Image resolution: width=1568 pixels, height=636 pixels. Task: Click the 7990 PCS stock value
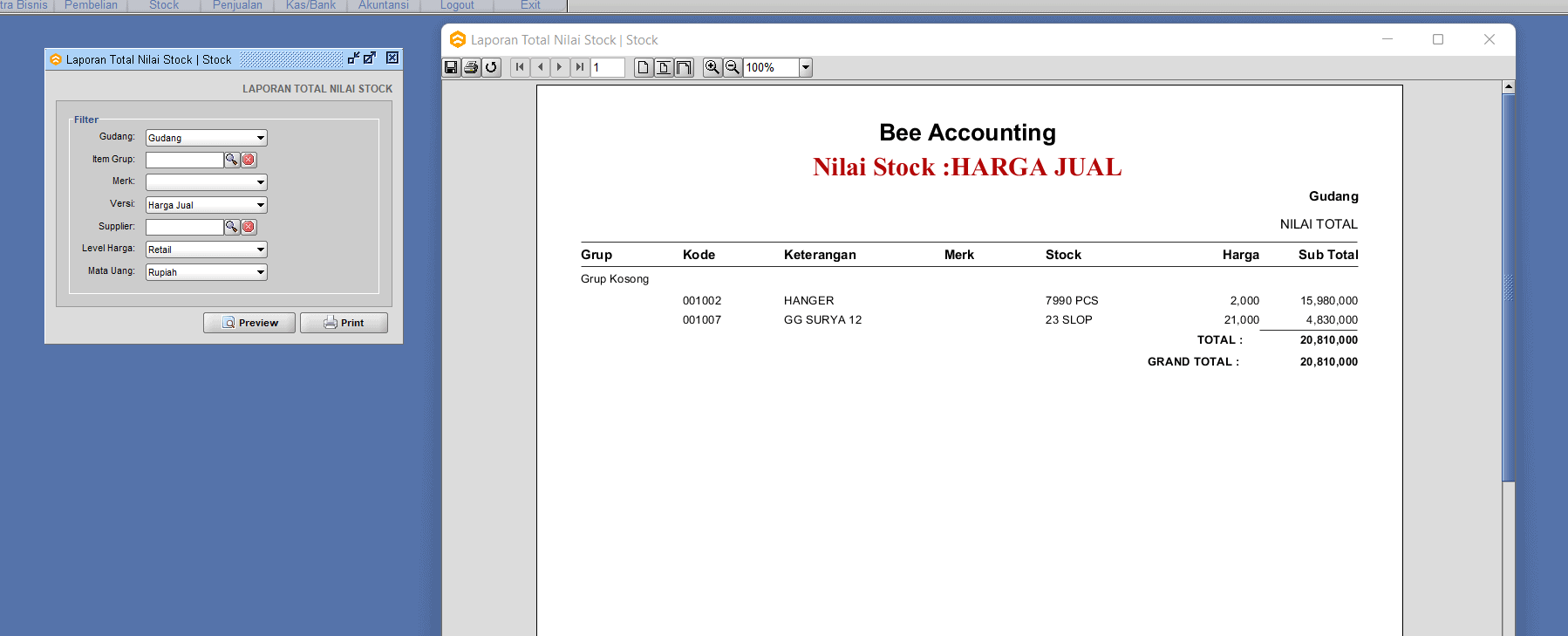tap(1072, 300)
